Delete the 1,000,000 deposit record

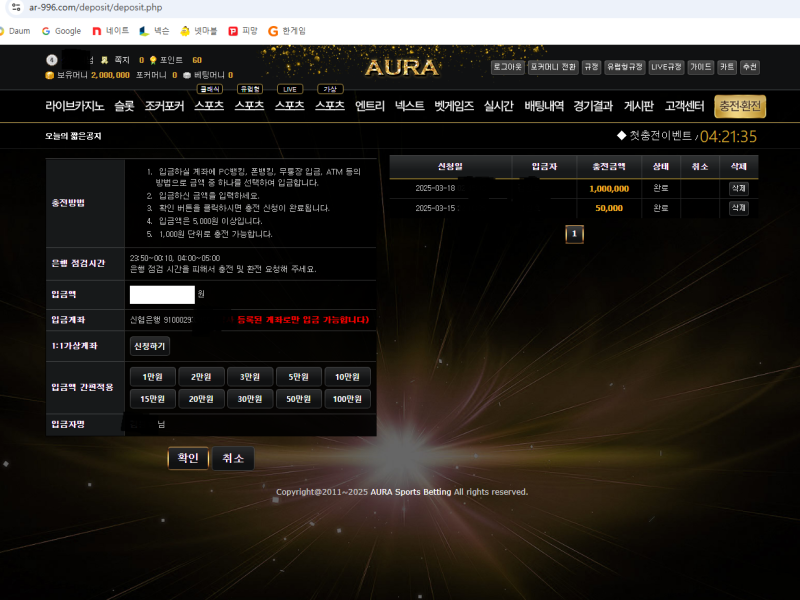(x=738, y=188)
